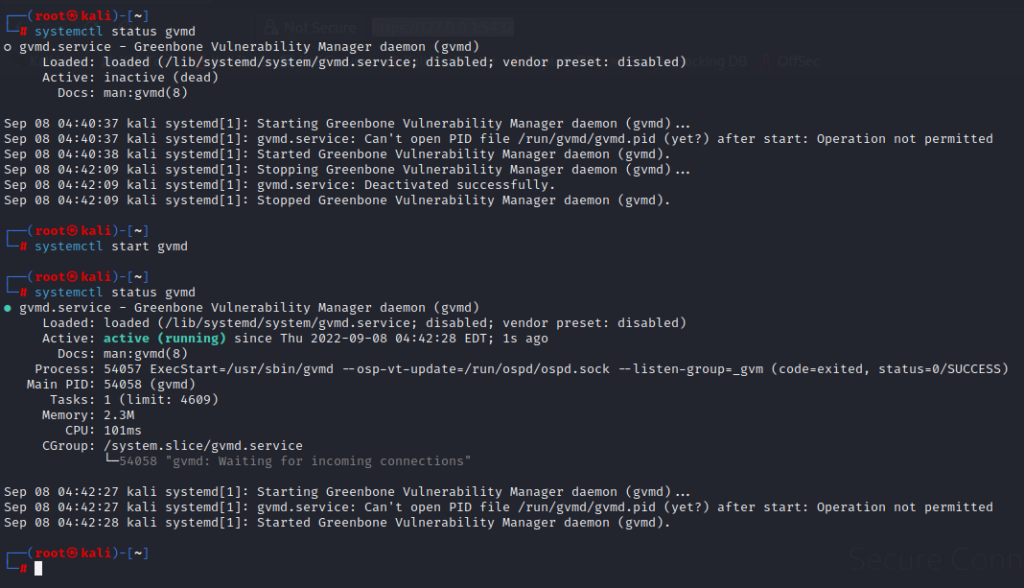Click the CGroup /system.slice/gvmd.service path
The width and height of the screenshot is (1024, 588).
(x=203, y=446)
